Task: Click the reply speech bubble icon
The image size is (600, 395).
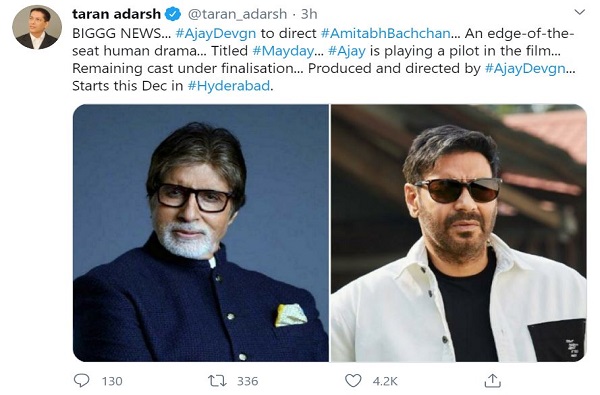Action: tap(82, 380)
